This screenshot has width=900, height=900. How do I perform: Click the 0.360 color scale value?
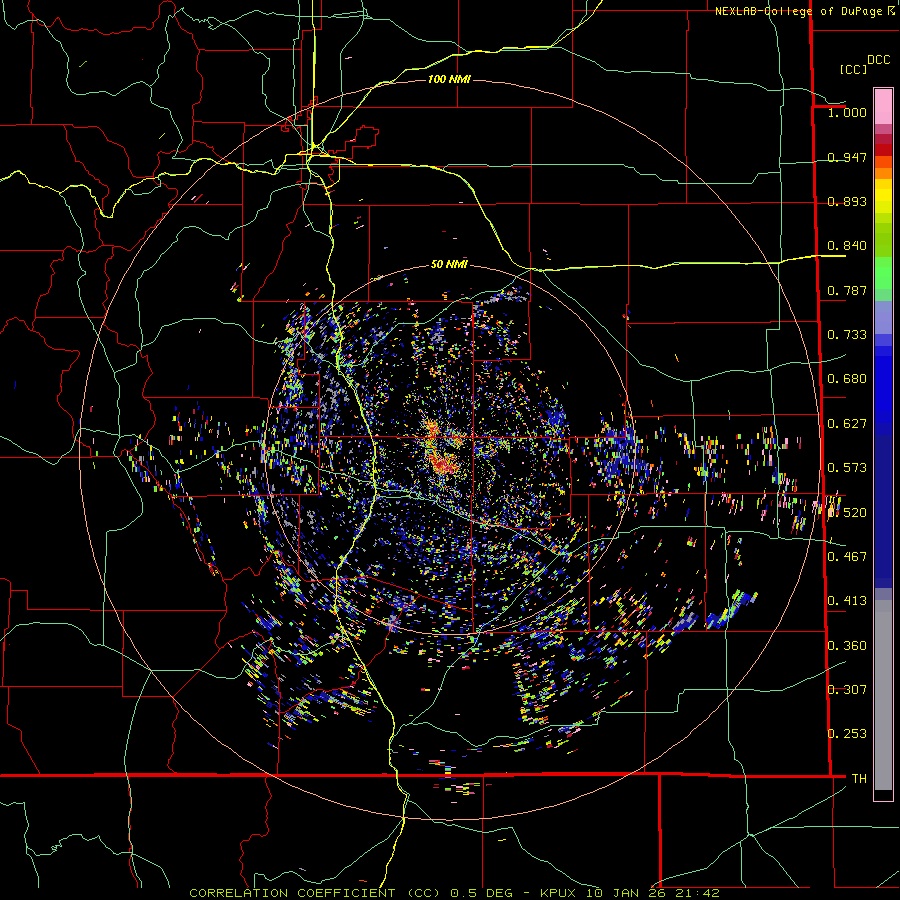(x=847, y=646)
